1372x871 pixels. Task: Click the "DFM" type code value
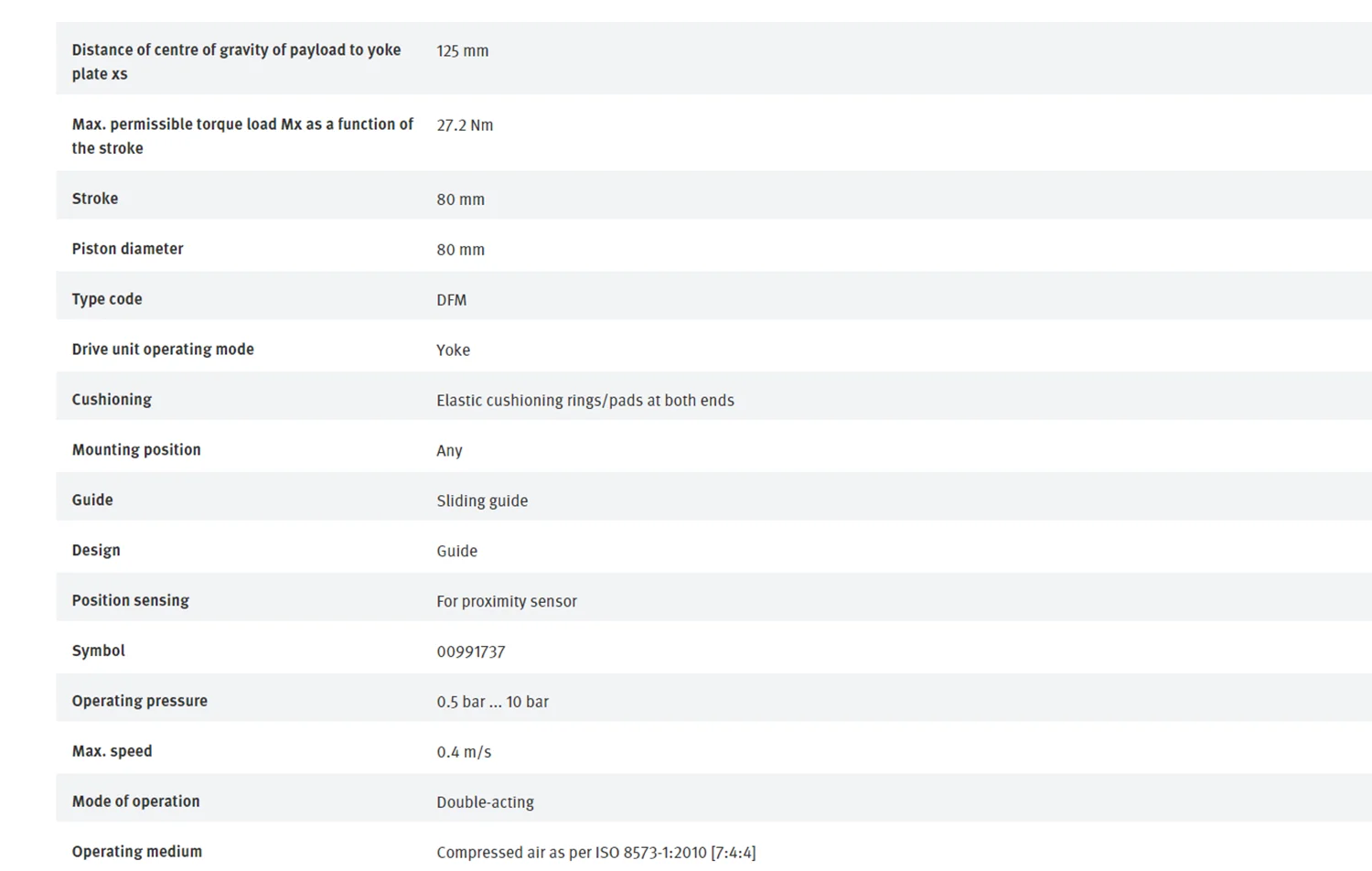pyautogui.click(x=451, y=300)
